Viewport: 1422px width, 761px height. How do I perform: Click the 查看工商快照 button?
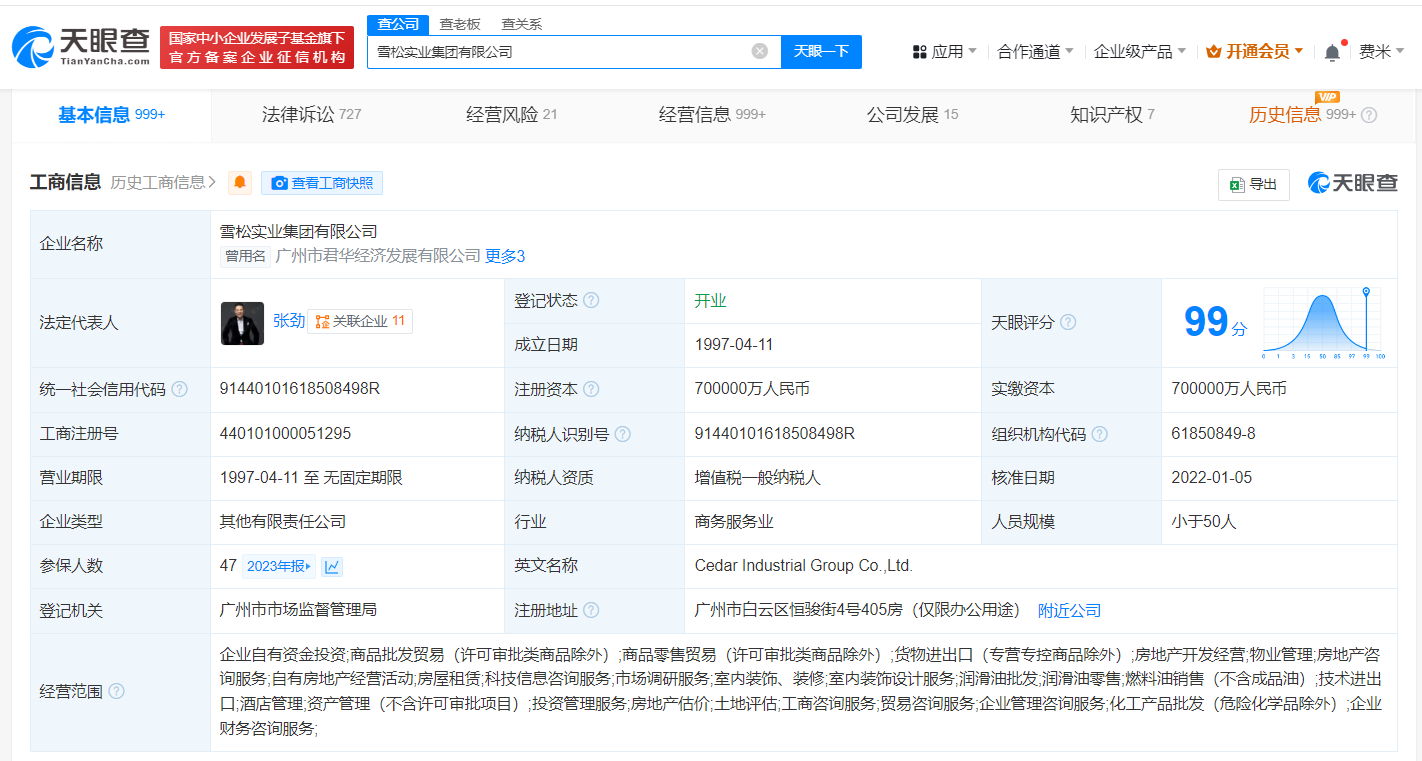pyautogui.click(x=322, y=183)
